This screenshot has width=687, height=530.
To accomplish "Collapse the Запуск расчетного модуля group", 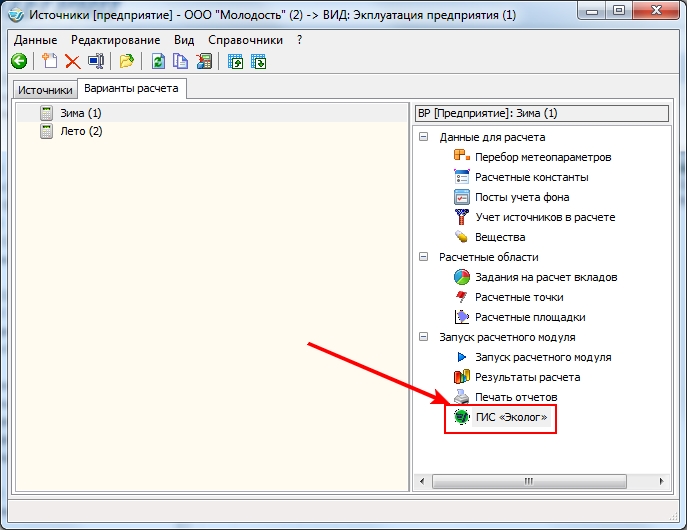I will tap(424, 337).
